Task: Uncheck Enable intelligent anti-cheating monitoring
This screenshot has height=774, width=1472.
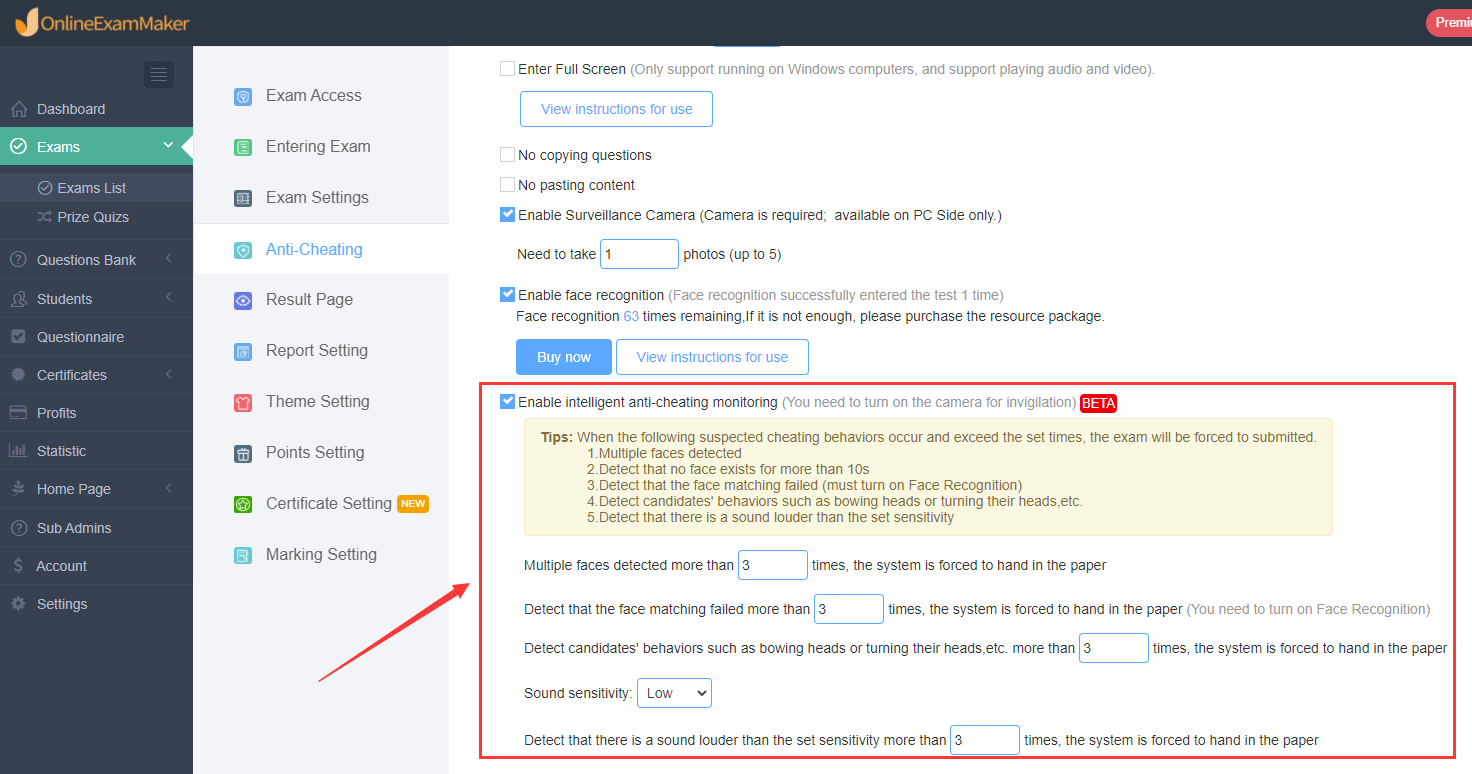Action: (x=507, y=401)
